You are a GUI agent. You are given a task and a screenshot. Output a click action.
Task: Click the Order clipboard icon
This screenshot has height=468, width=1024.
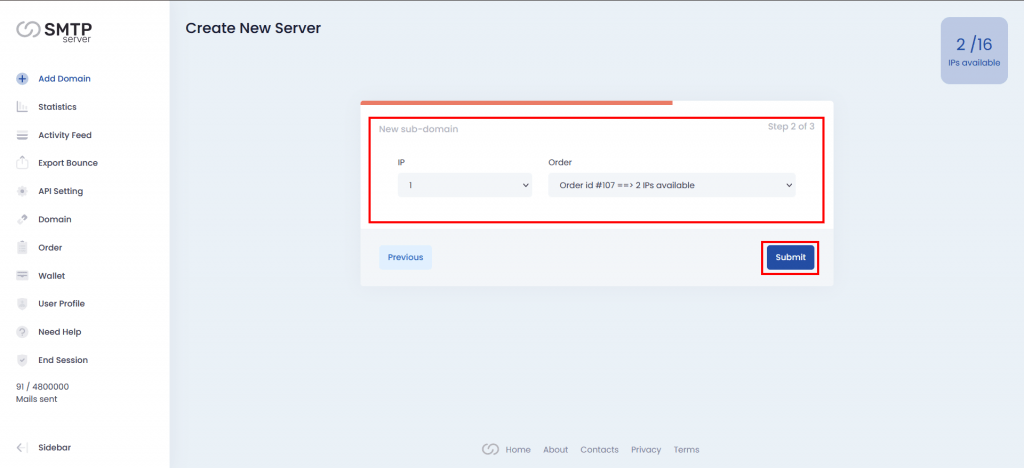(22, 247)
